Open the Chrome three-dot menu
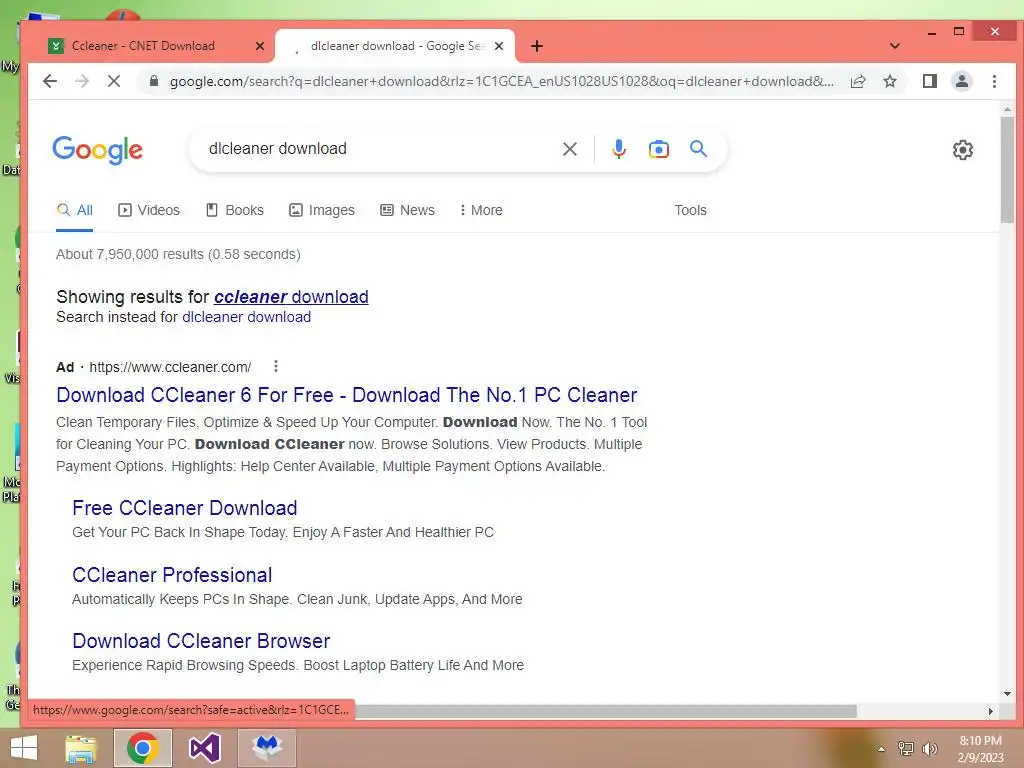 pos(994,81)
